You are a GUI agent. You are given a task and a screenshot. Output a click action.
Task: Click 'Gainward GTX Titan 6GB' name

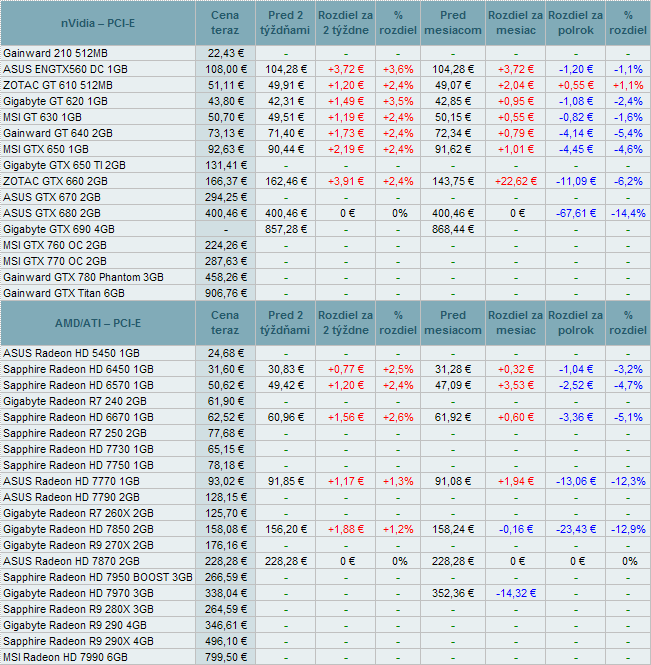[x=64, y=293]
